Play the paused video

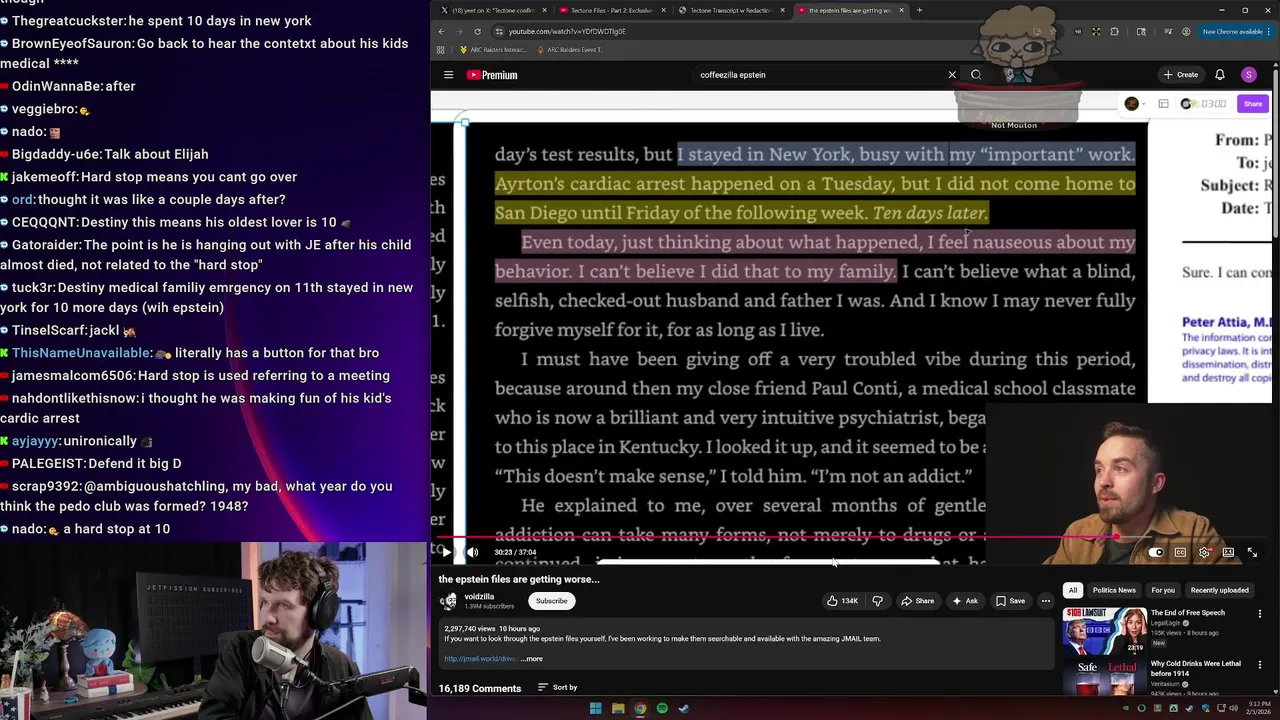tap(446, 552)
